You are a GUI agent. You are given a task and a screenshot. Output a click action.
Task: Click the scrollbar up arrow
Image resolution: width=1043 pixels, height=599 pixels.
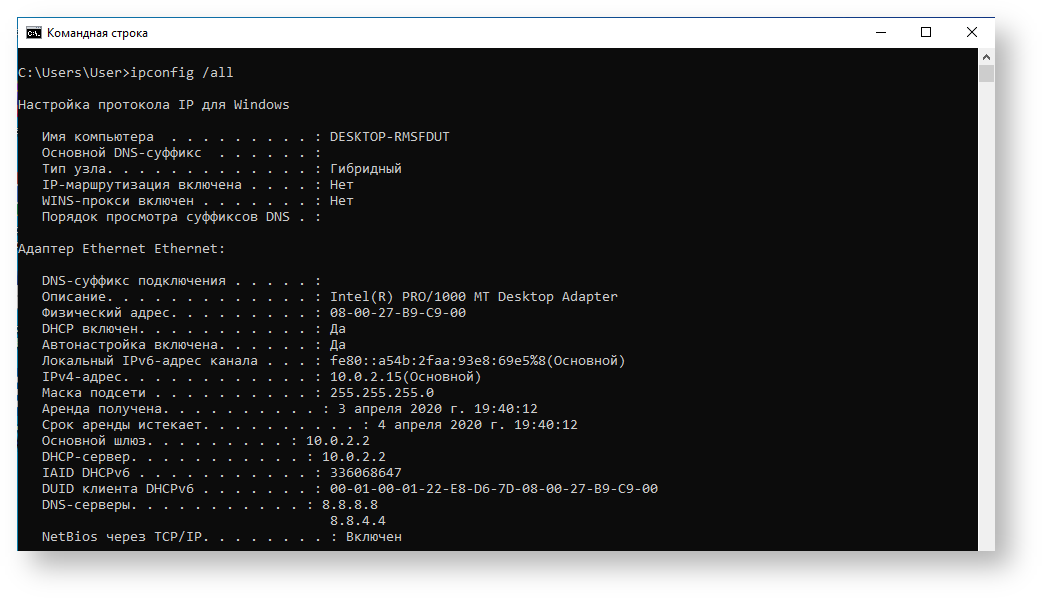(x=986, y=57)
